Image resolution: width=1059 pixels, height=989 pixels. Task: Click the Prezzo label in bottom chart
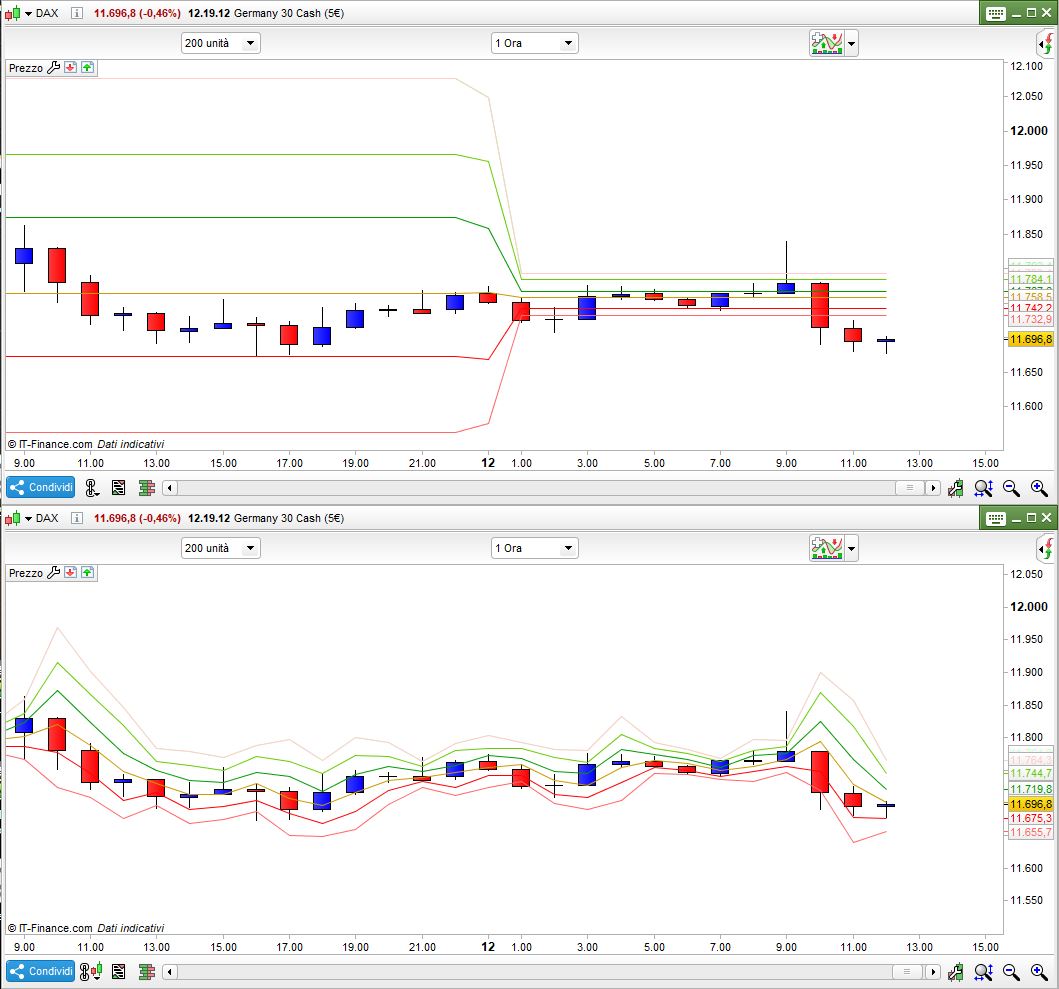[26, 573]
